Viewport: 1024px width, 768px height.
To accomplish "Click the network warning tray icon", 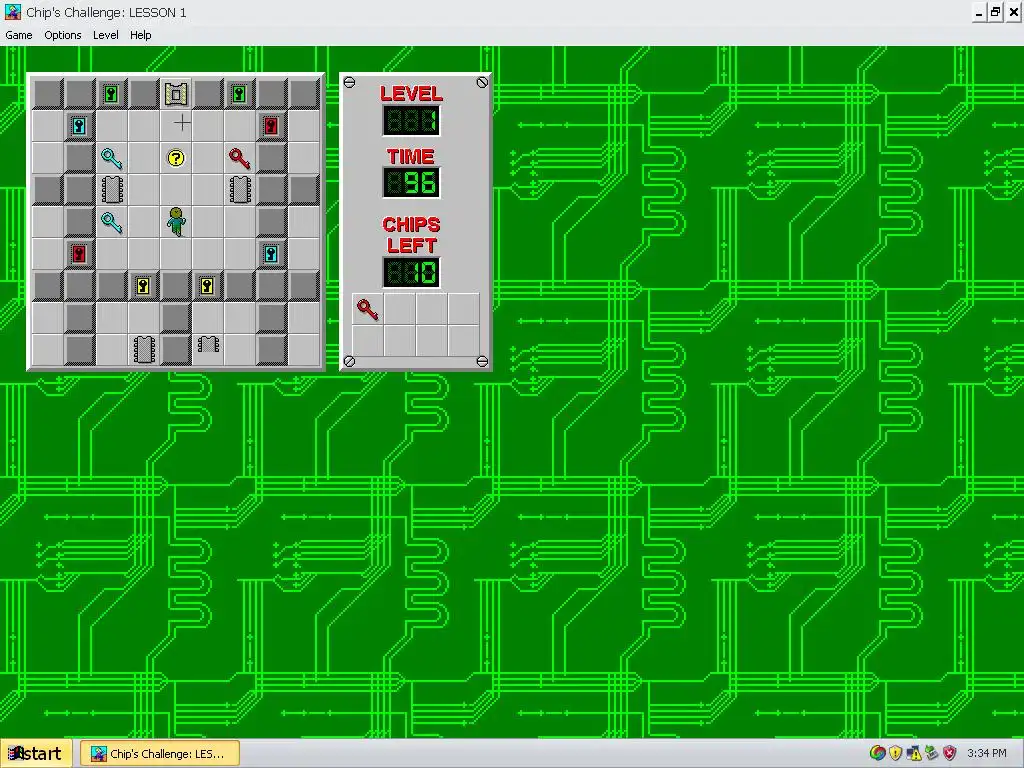I will tap(914, 753).
